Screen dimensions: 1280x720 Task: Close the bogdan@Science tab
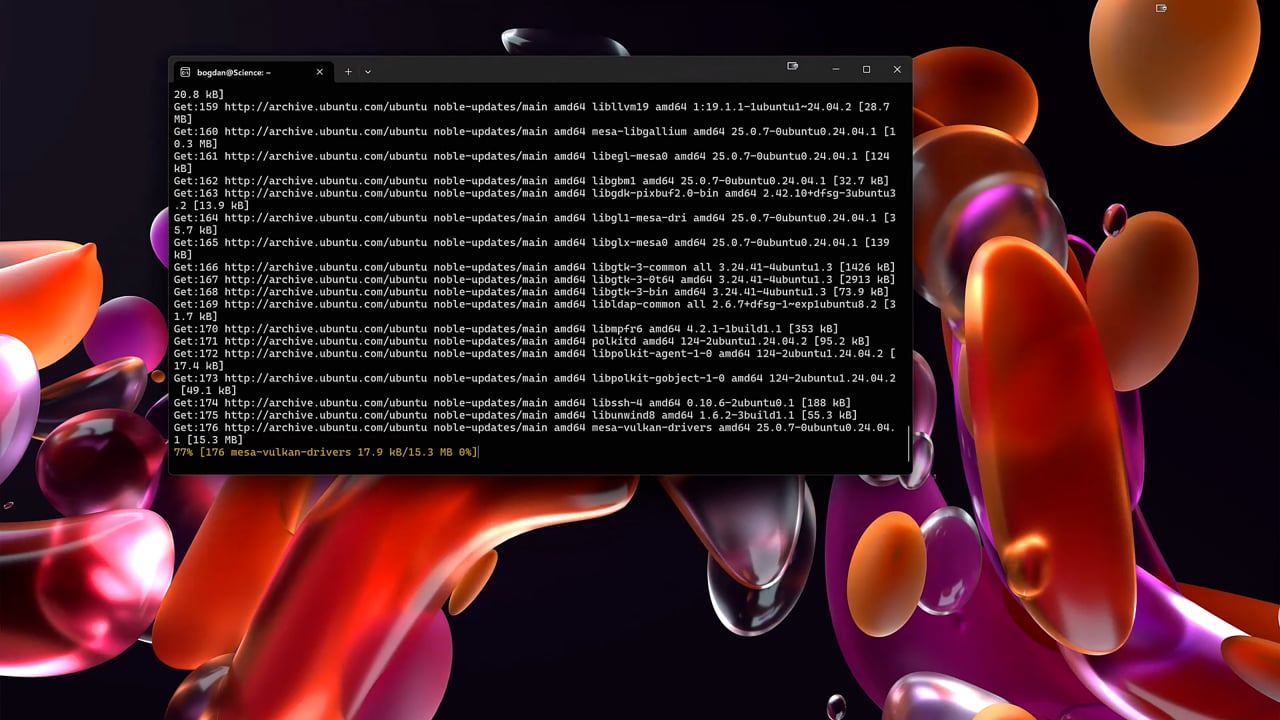tap(320, 72)
